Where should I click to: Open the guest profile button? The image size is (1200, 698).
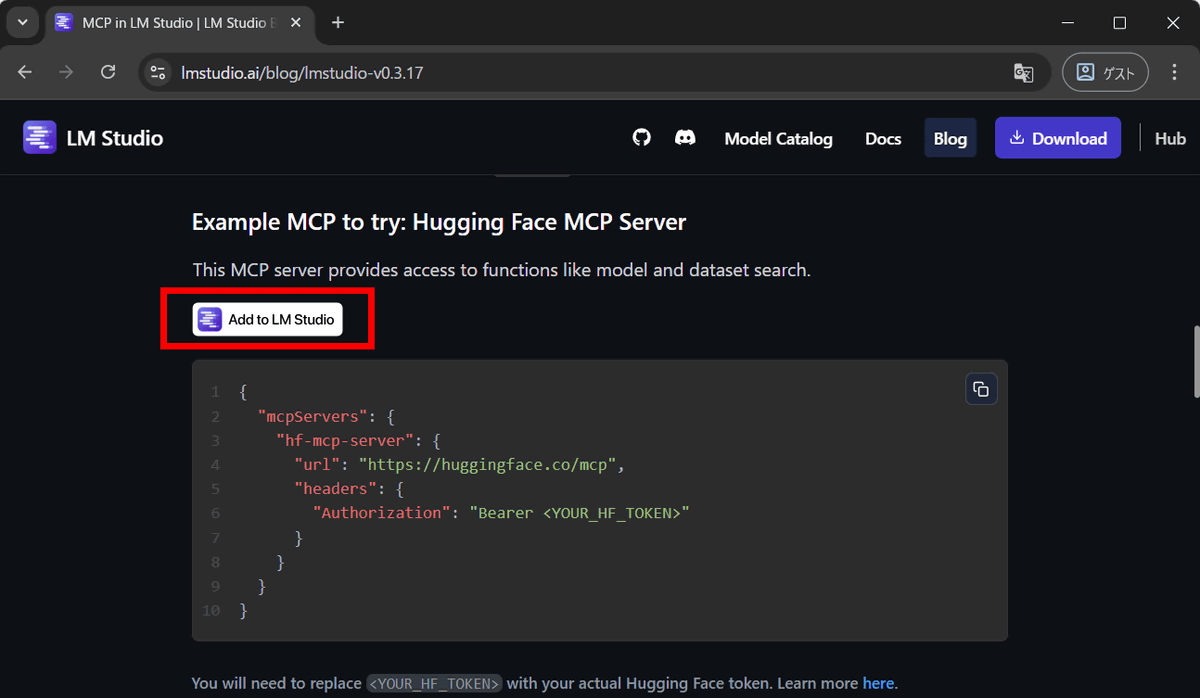[1105, 73]
